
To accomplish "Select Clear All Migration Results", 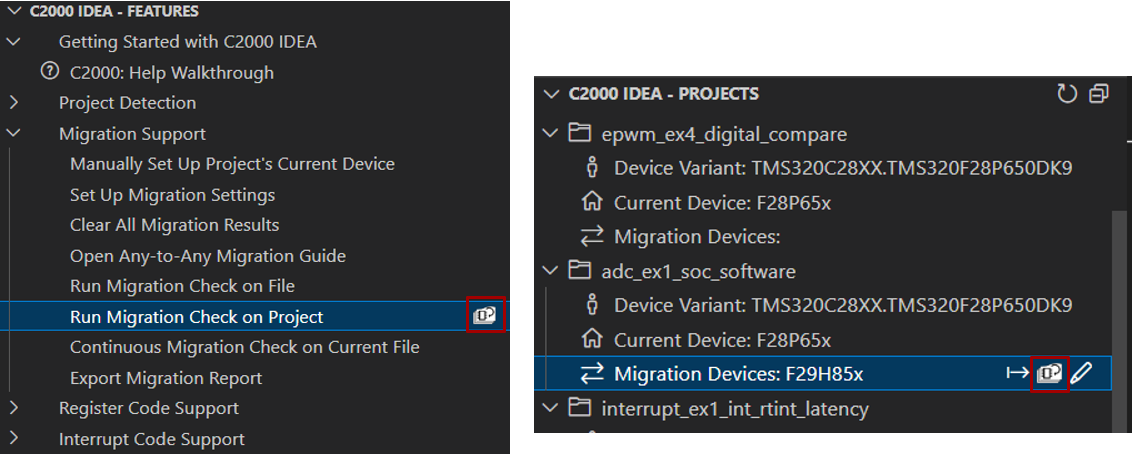I will pyautogui.click(x=174, y=225).
